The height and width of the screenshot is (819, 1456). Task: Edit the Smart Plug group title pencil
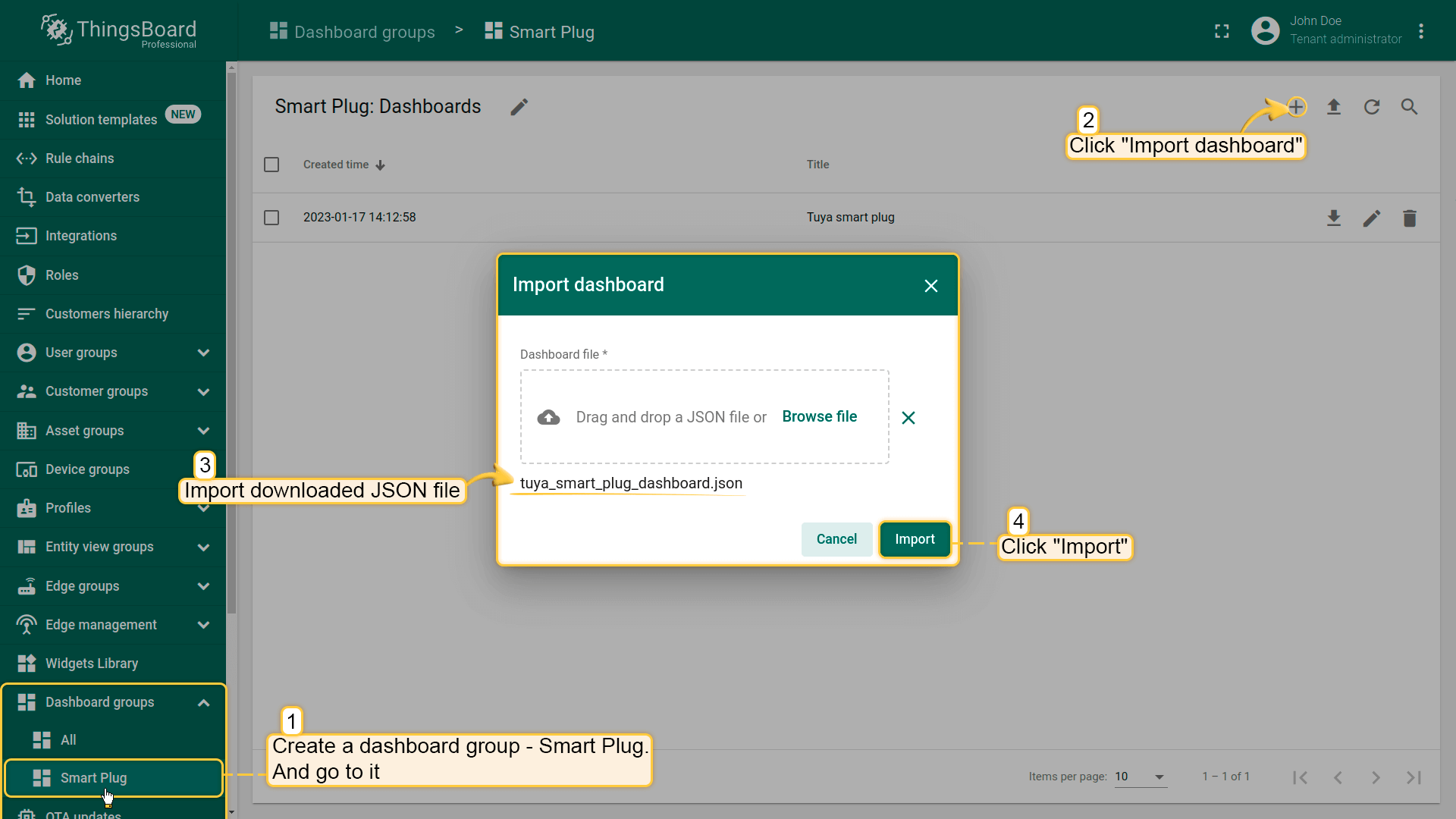point(519,107)
